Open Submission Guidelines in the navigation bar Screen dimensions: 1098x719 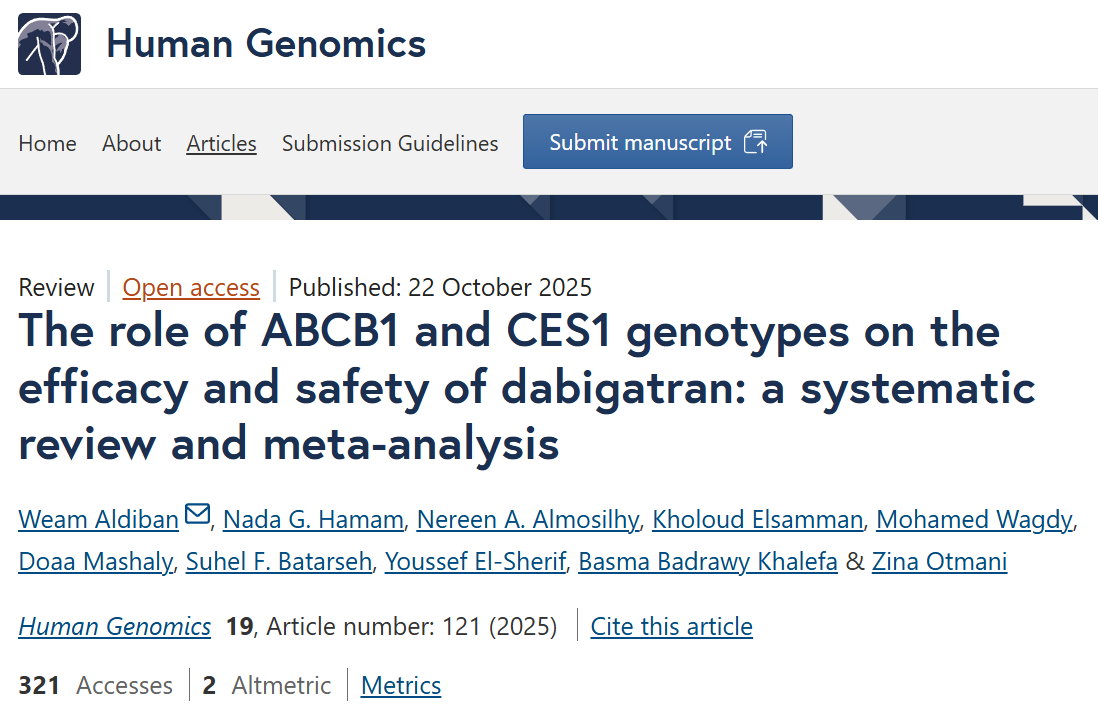click(390, 143)
